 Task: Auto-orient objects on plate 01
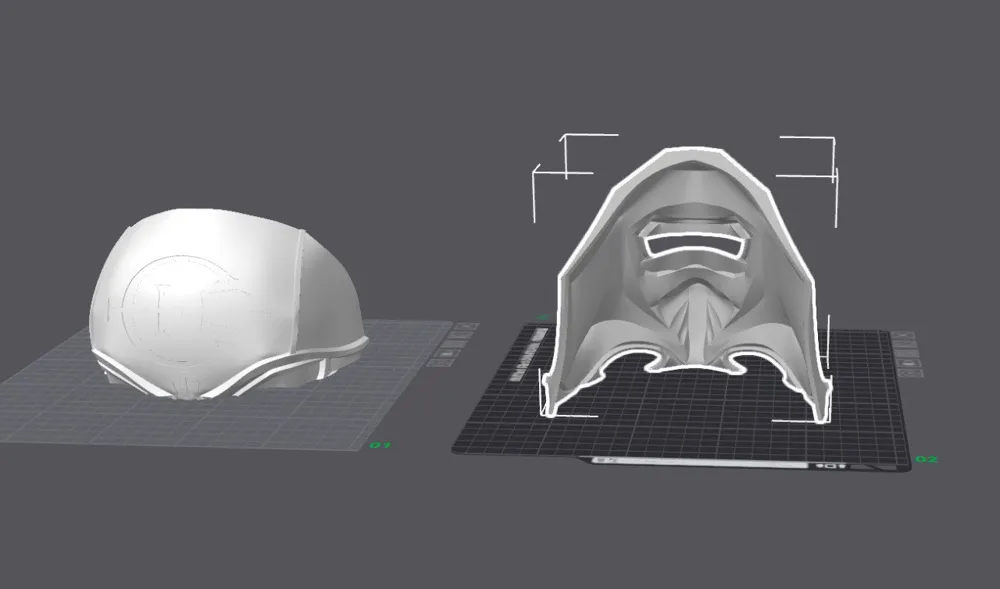coord(461,335)
